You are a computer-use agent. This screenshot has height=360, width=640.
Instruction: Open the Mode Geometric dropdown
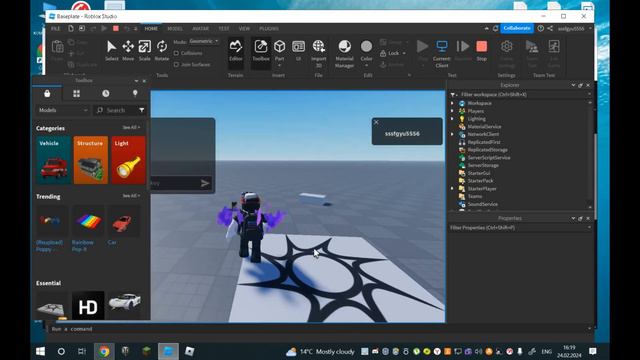(x=204, y=41)
